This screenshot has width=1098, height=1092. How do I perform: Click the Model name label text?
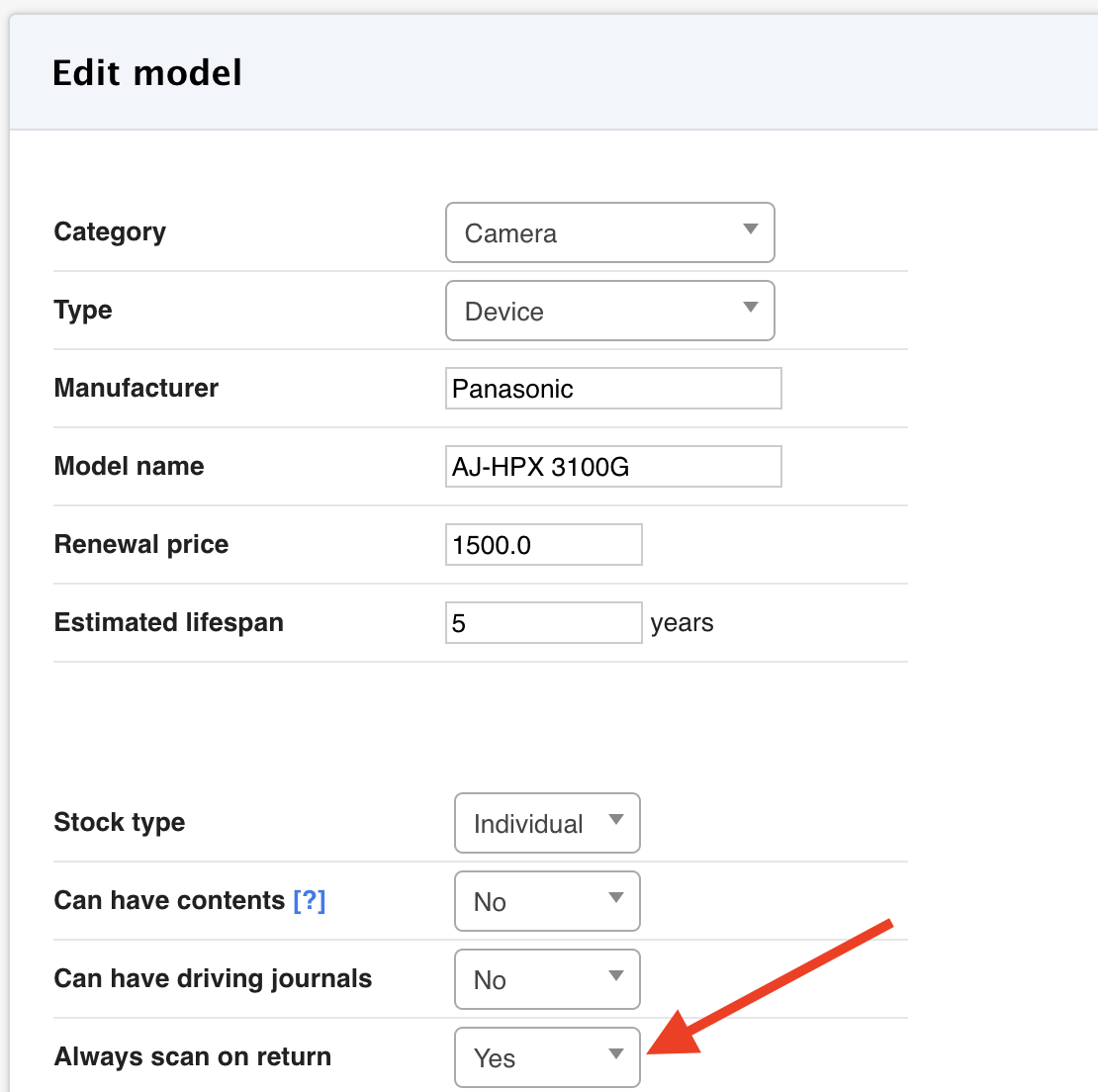pos(130,466)
